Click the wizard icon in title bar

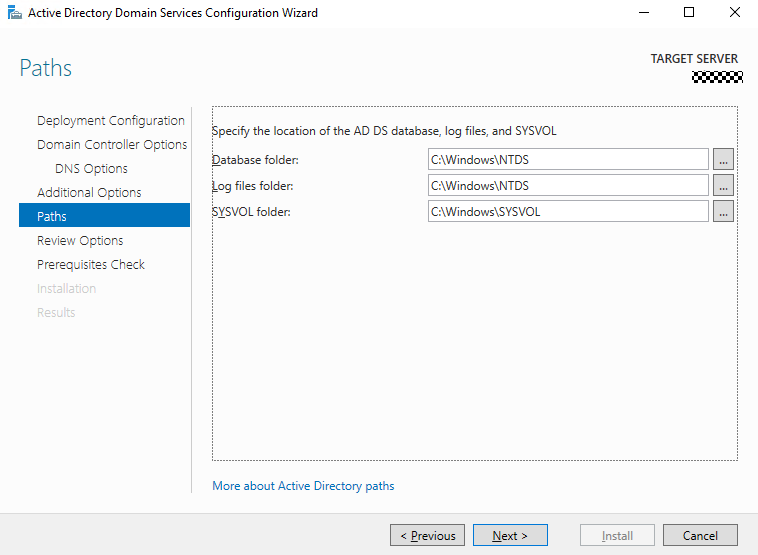pyautogui.click(x=15, y=13)
